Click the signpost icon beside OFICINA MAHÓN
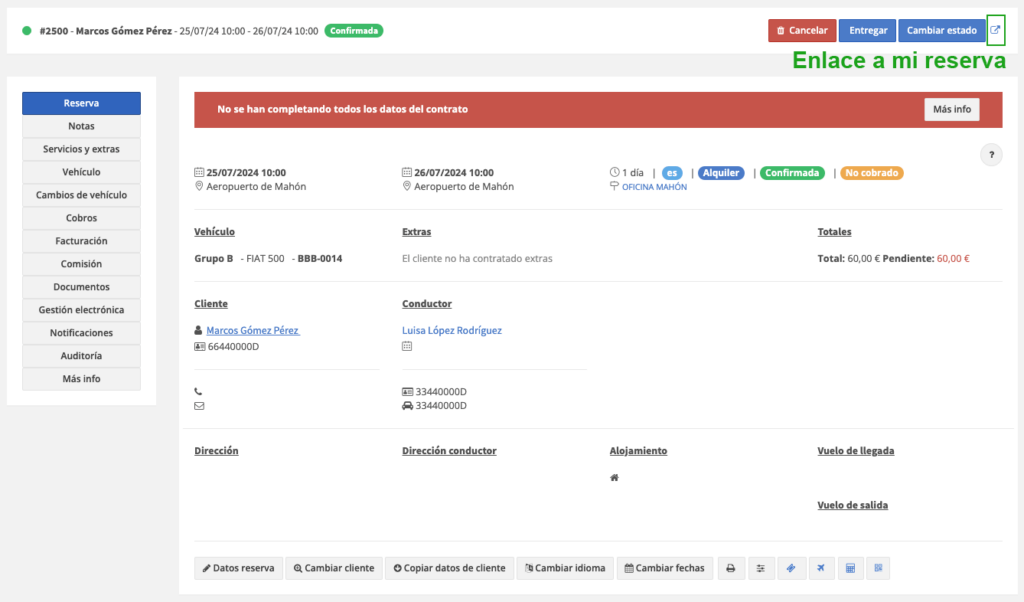 [615, 187]
